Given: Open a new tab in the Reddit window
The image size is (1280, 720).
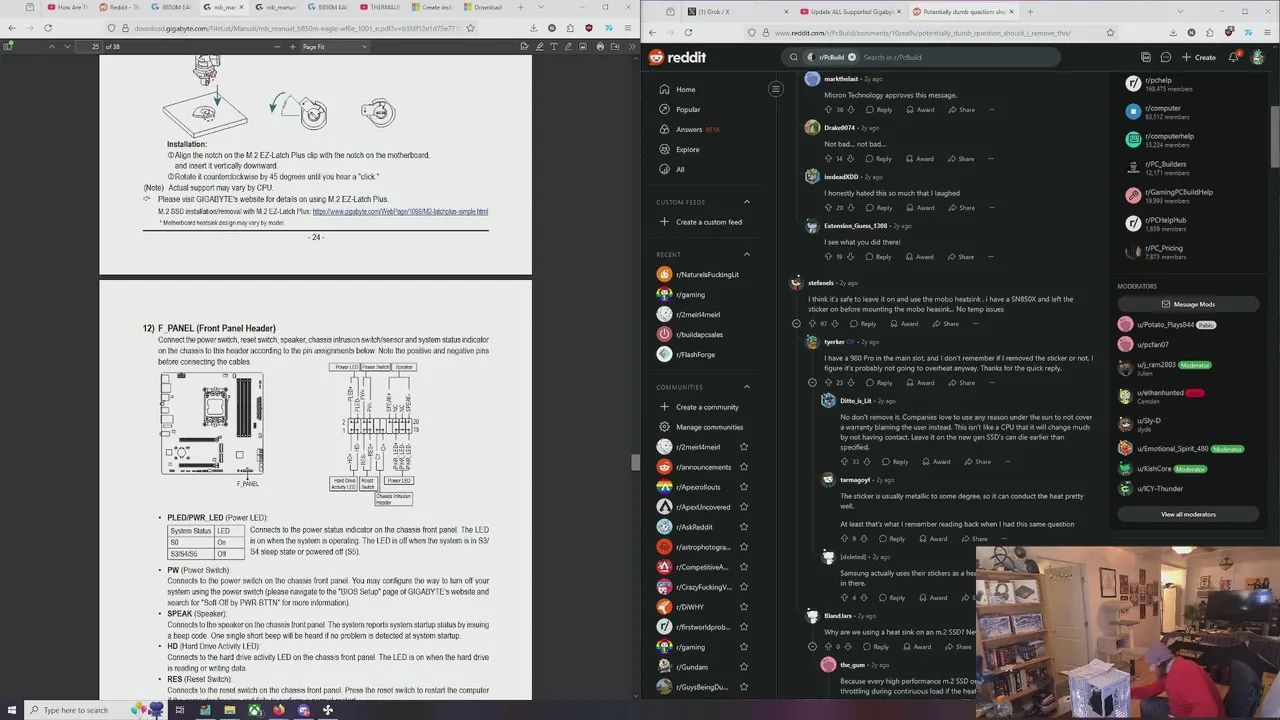Looking at the screenshot, I should (x=1030, y=12).
